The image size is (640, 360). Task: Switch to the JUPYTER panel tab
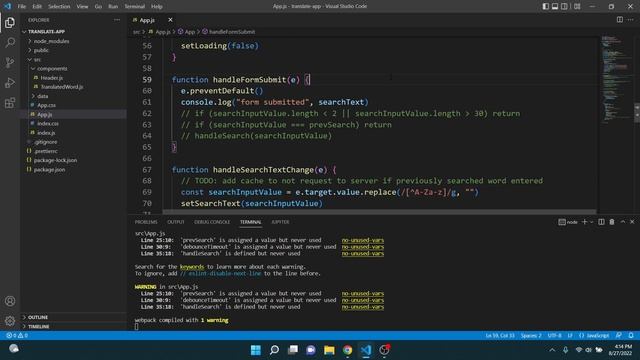click(x=280, y=222)
